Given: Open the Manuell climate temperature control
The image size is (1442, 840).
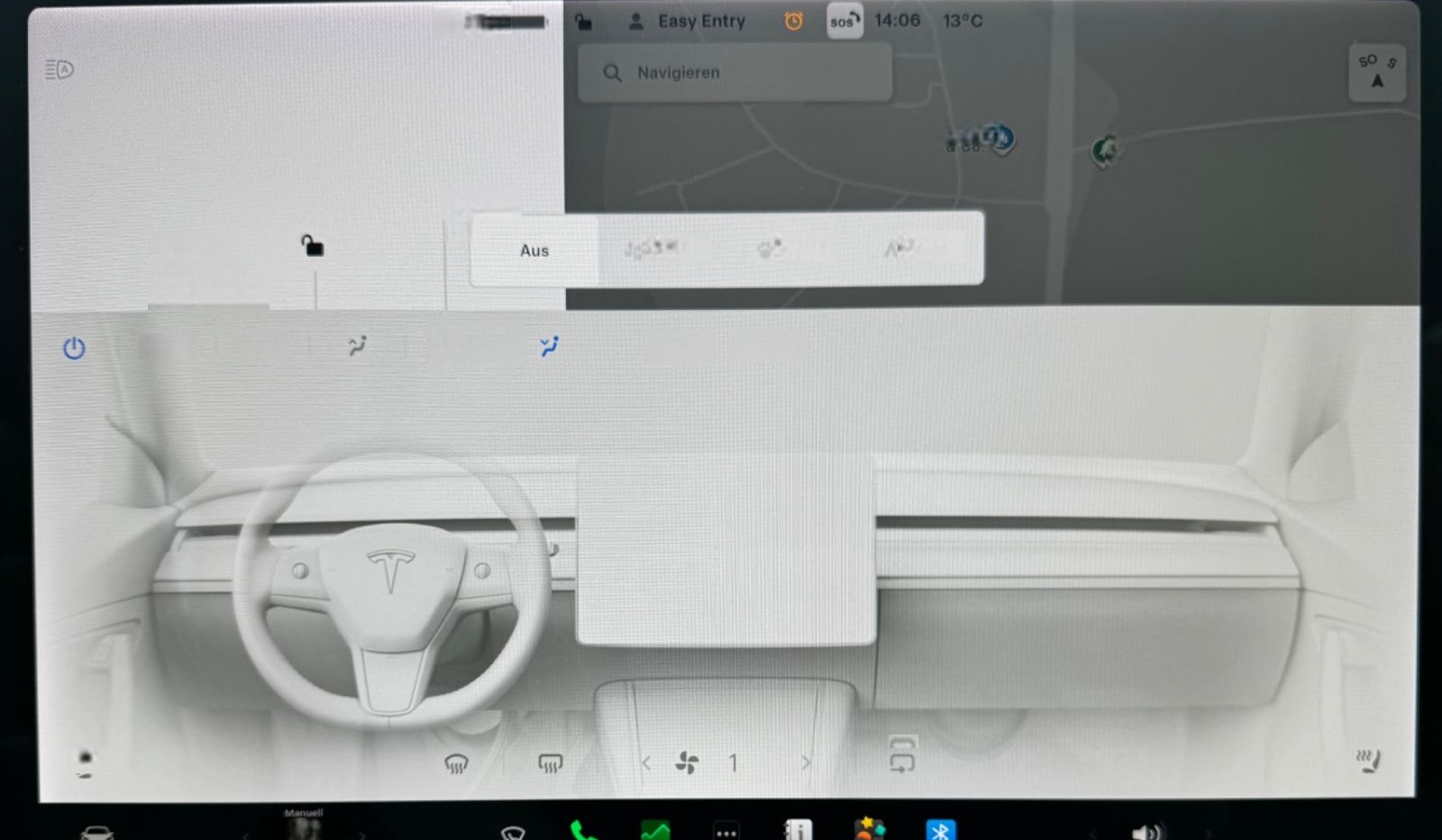Looking at the screenshot, I should coord(304,825).
